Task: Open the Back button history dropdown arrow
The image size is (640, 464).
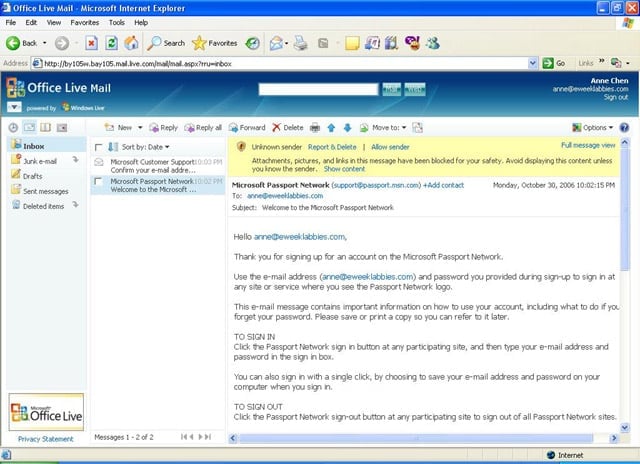Action: [44, 43]
